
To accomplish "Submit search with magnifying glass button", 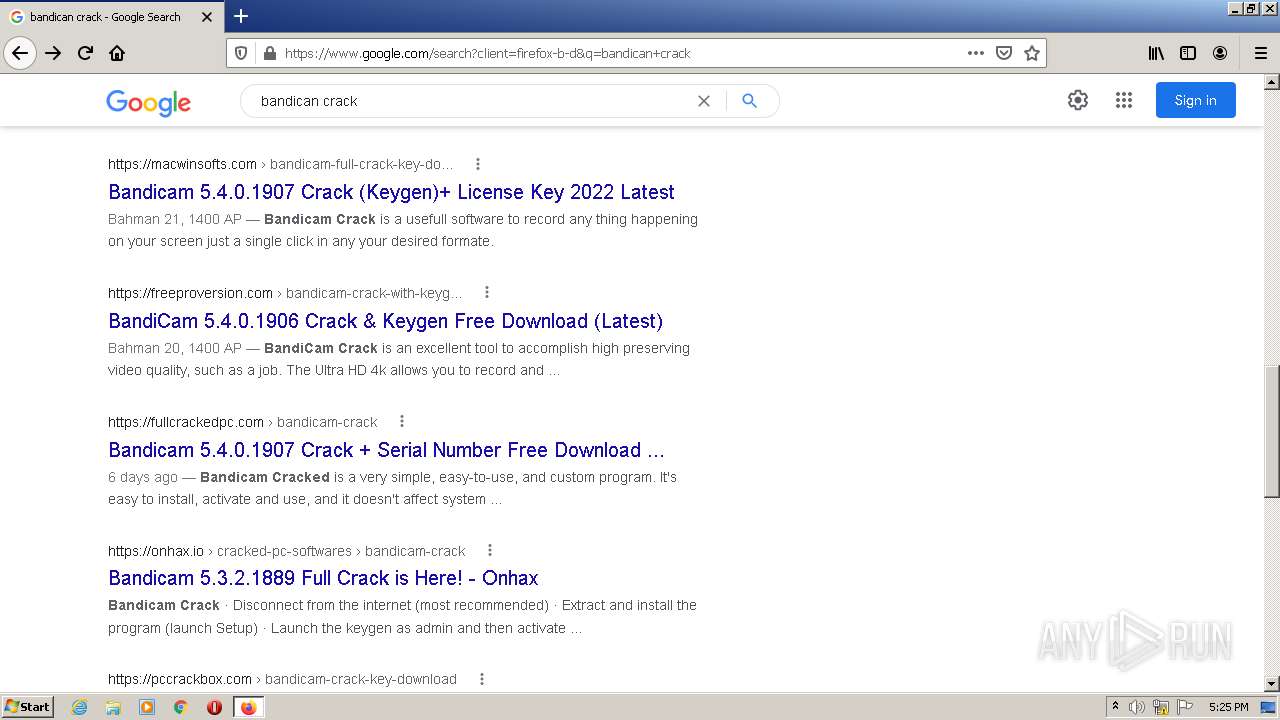I will (x=749, y=101).
